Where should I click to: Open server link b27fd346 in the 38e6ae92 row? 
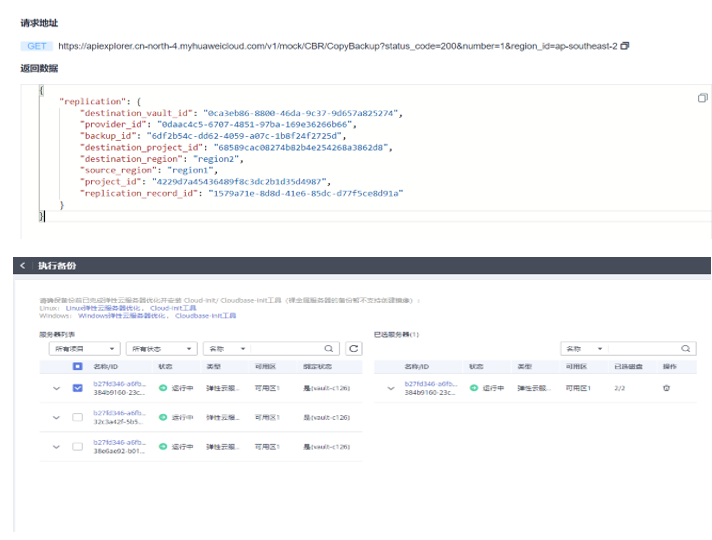click(x=119, y=442)
